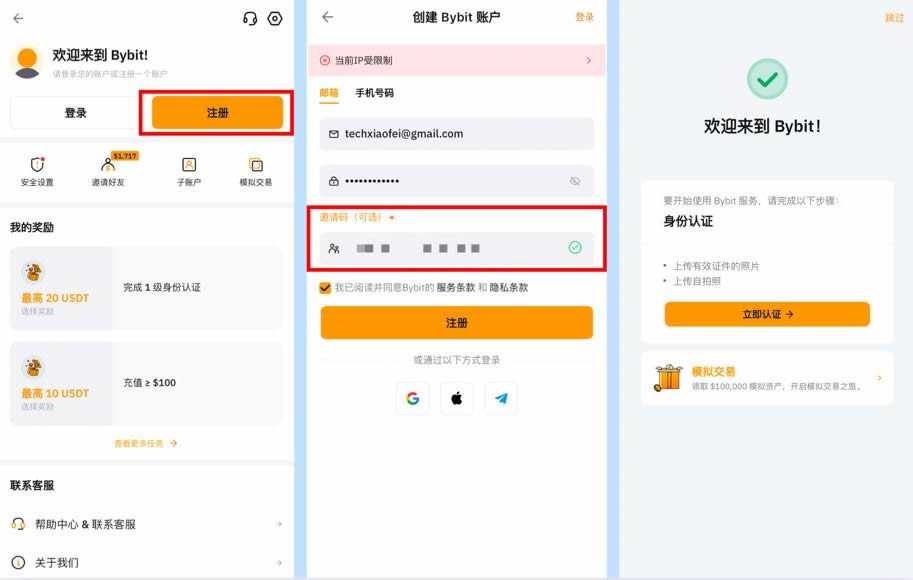913x580 pixels.
Task: Open customer support headset icon
Action: coord(250,18)
